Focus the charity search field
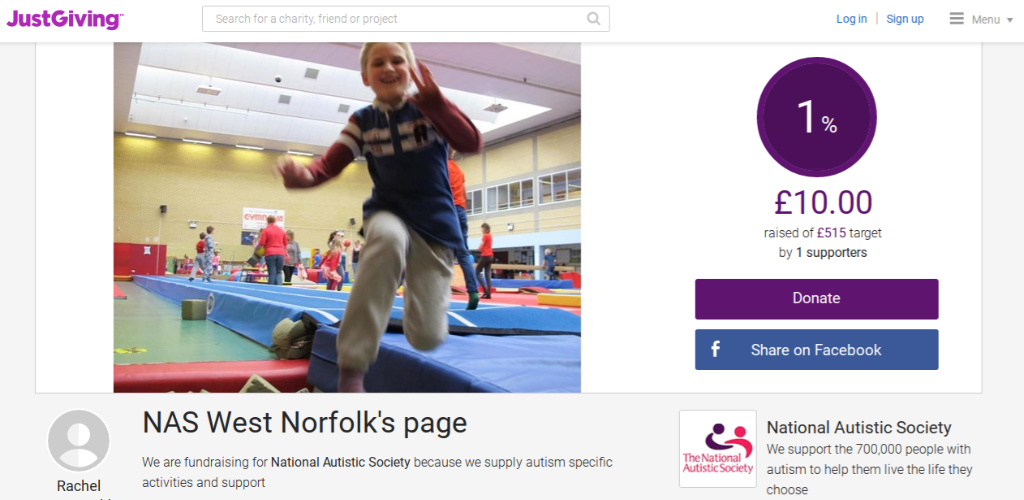The image size is (1024, 500). tap(406, 19)
